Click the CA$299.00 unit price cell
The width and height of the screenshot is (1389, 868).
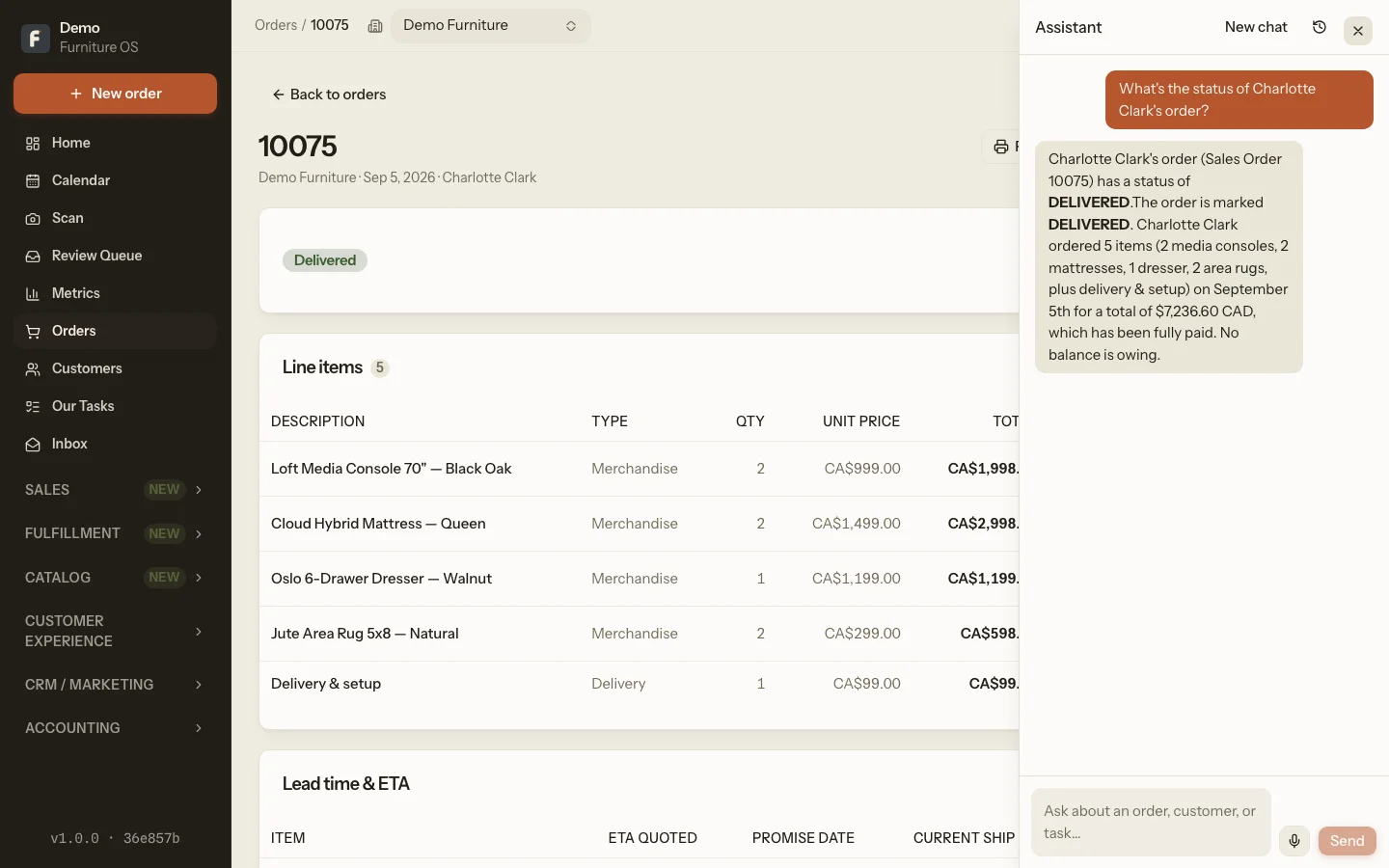[862, 634]
